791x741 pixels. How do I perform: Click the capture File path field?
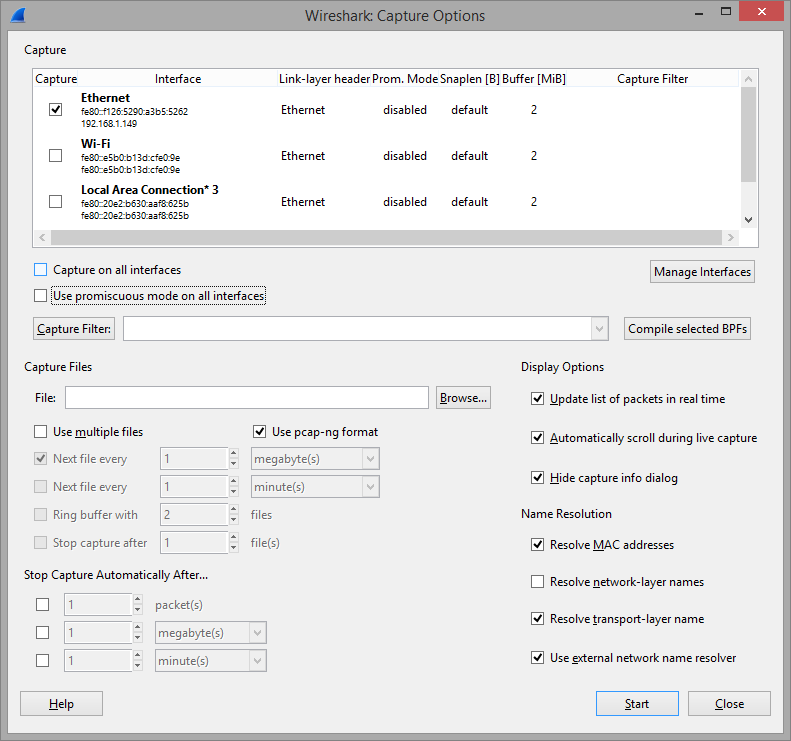click(x=247, y=398)
